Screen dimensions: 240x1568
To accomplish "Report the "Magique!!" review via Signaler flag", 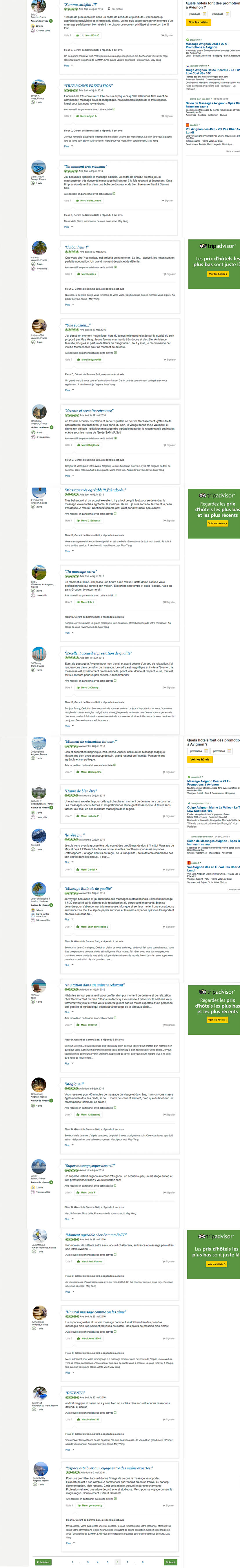I will [x=170, y=1114].
